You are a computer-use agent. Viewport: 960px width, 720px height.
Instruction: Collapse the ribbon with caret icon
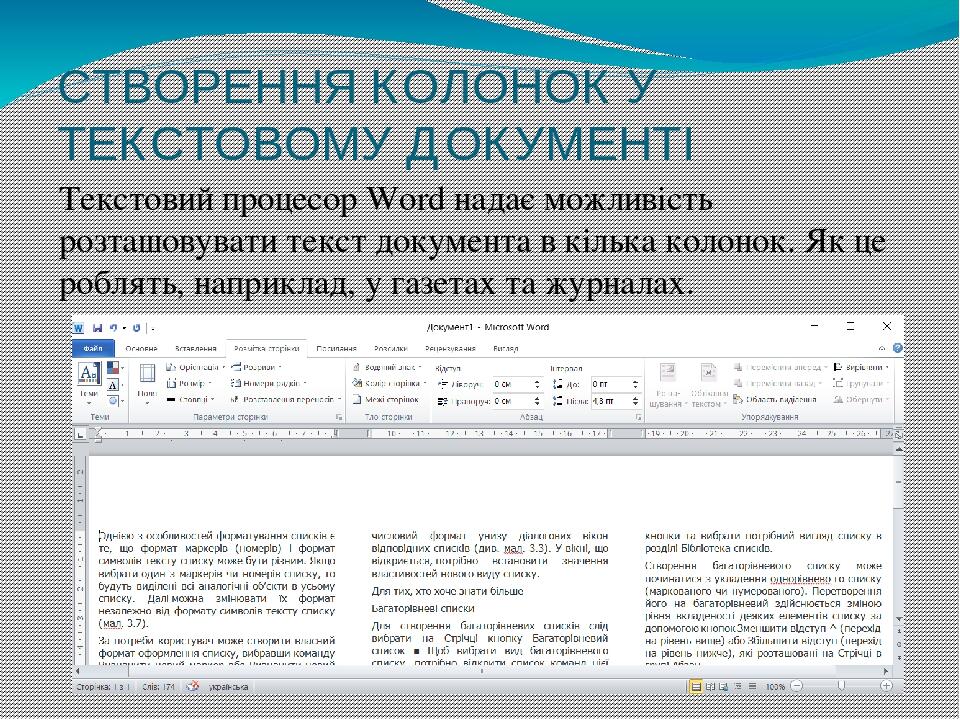tap(882, 348)
